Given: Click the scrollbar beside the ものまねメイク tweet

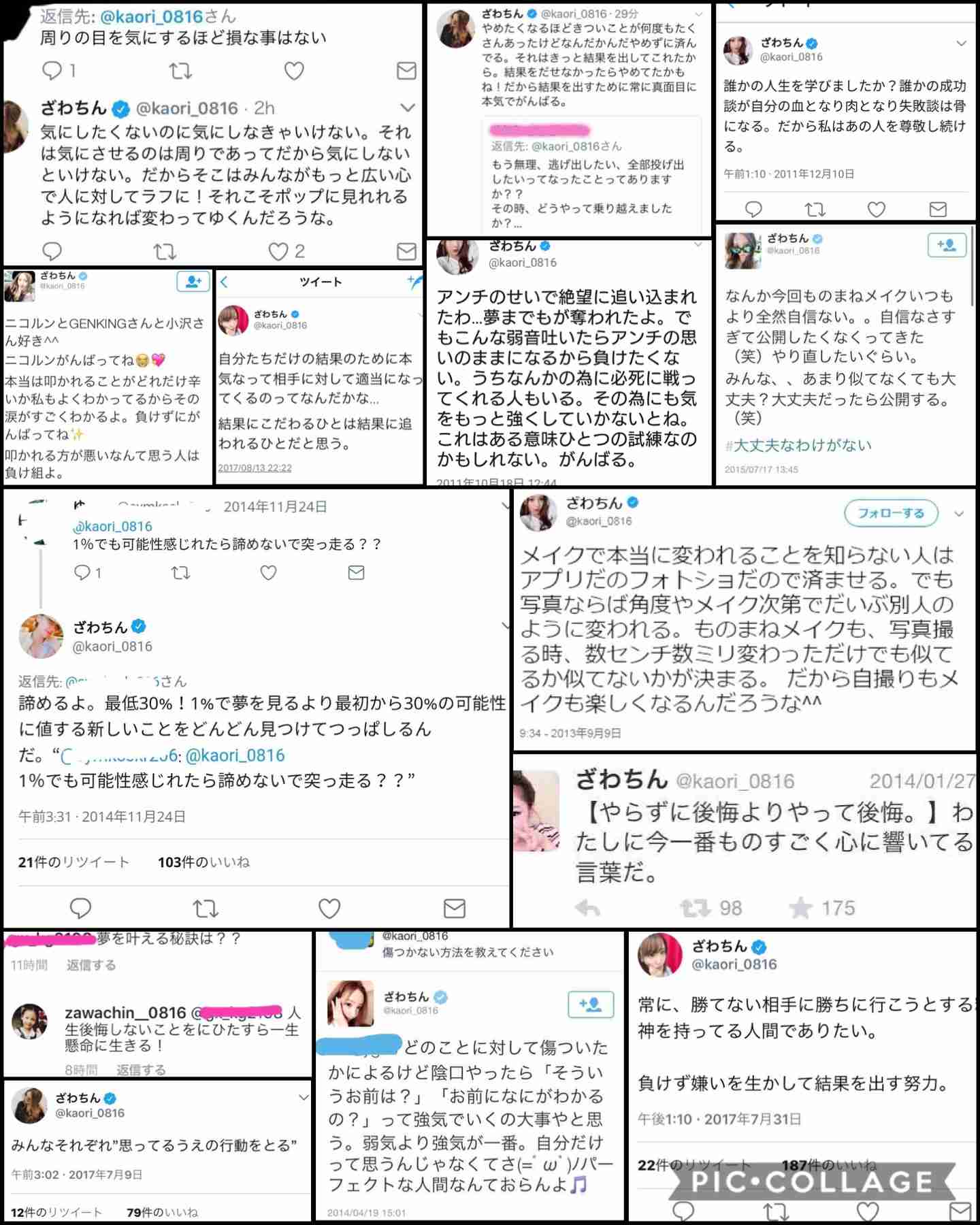Looking at the screenshot, I should coord(973,265).
